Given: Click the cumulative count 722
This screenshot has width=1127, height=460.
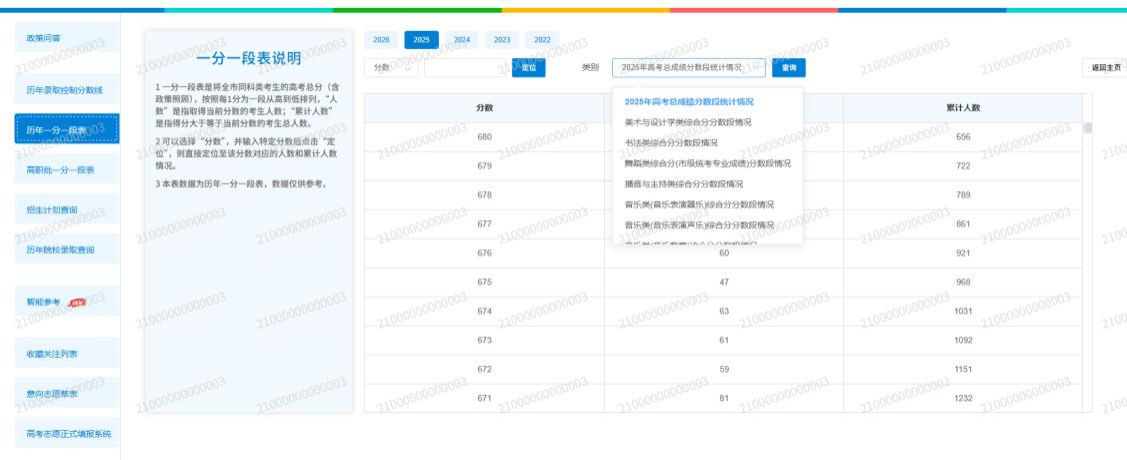Looking at the screenshot, I should [x=963, y=165].
